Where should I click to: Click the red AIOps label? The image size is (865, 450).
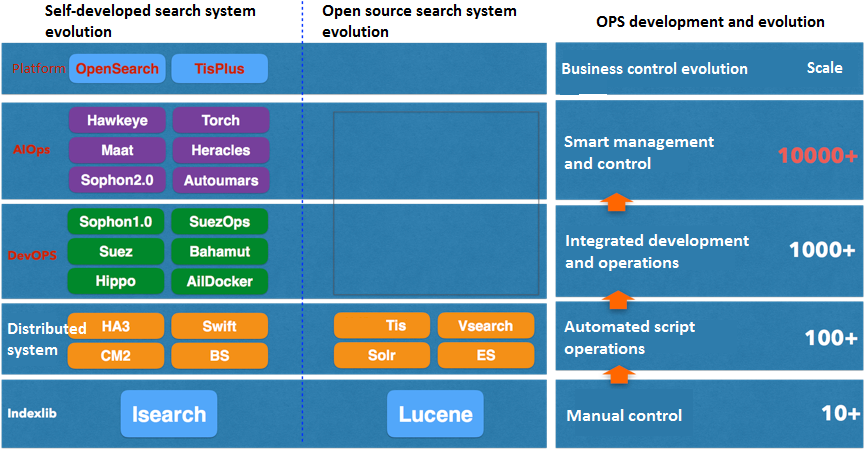(31, 149)
